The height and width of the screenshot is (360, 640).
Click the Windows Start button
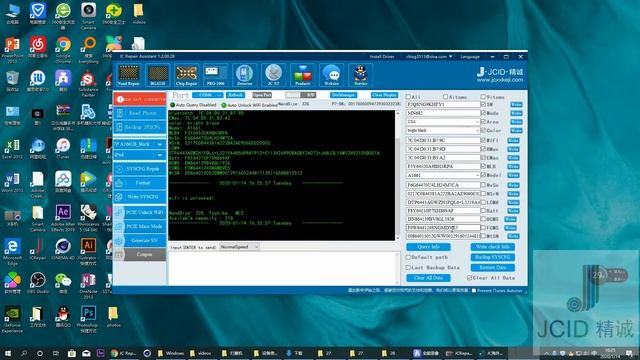pos(8,353)
